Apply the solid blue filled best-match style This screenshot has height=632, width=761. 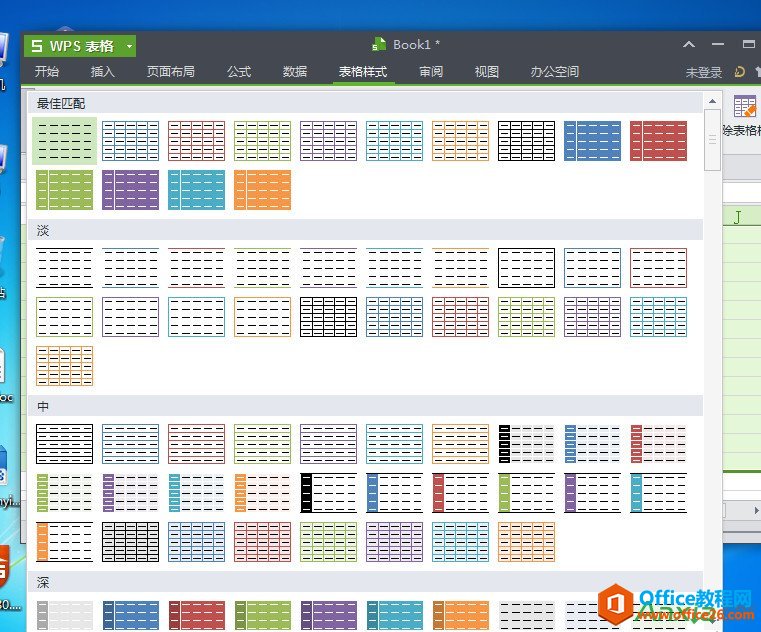(593, 141)
